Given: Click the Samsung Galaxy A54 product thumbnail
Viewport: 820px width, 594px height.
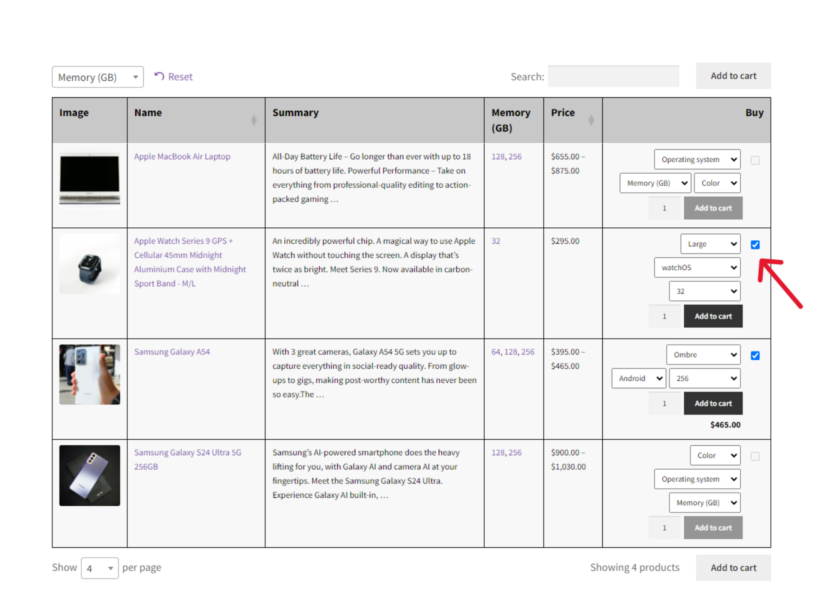Looking at the screenshot, I should click(x=89, y=375).
